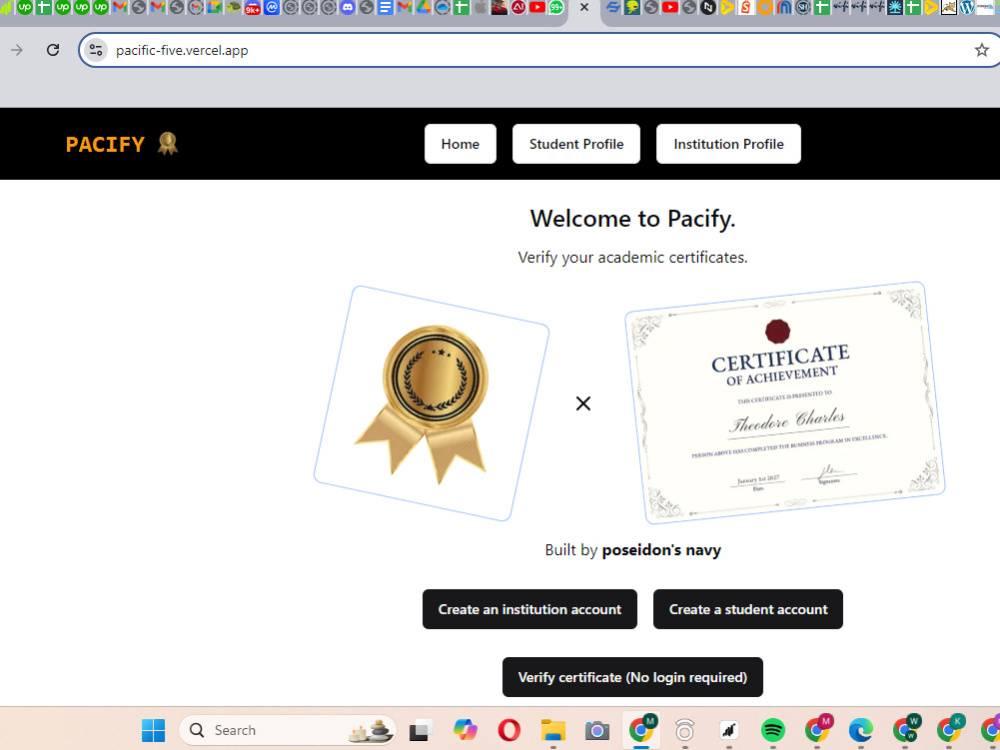Bookmark this page with the star icon
Screen dimensions: 1000x750
pos(982,50)
